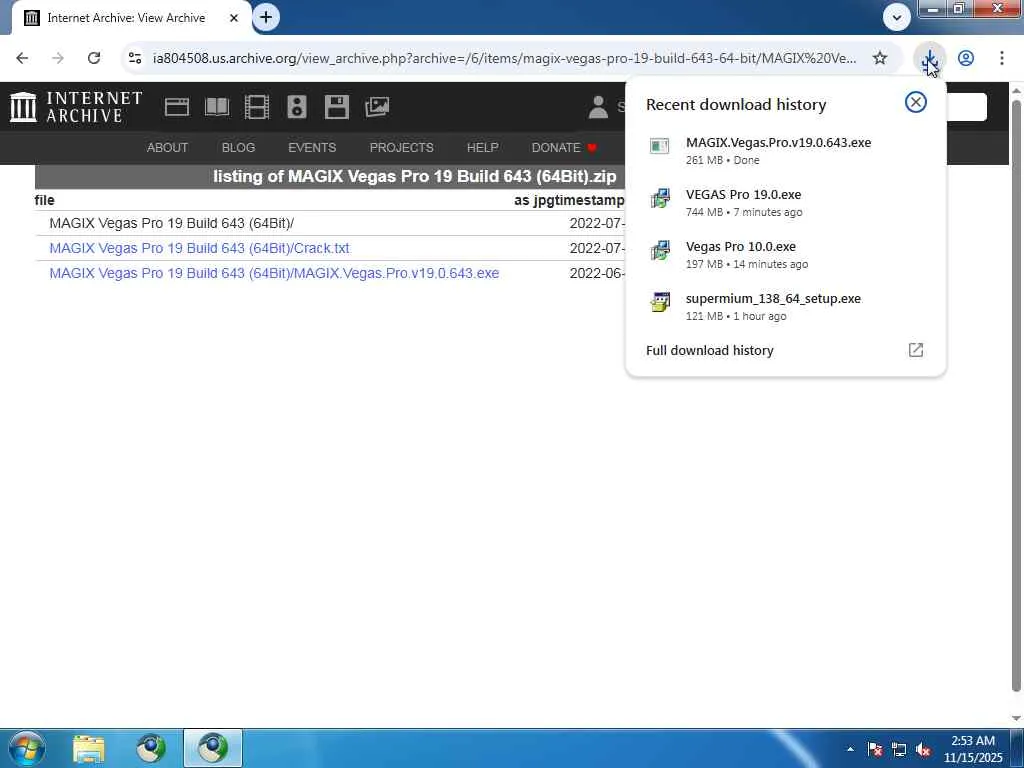Screen dimensions: 1024x768
Task: Open the Crack.txt file link
Action: 199,248
